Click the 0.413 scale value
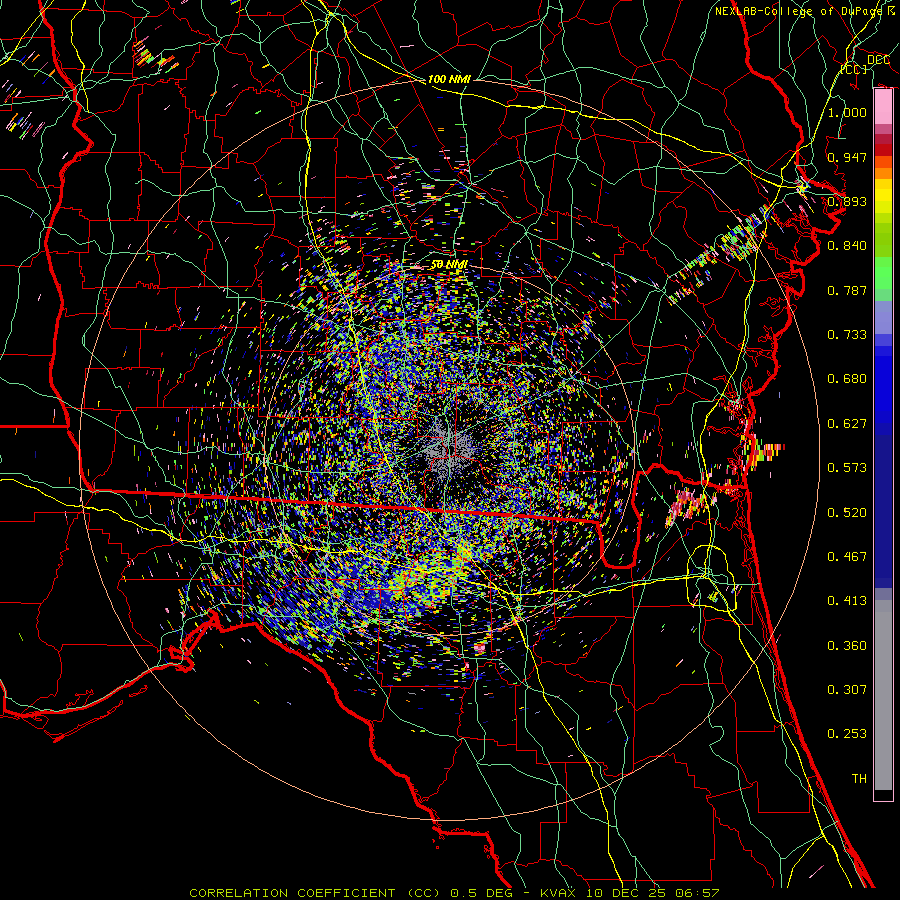Image resolution: width=900 pixels, height=900 pixels. 847,601
